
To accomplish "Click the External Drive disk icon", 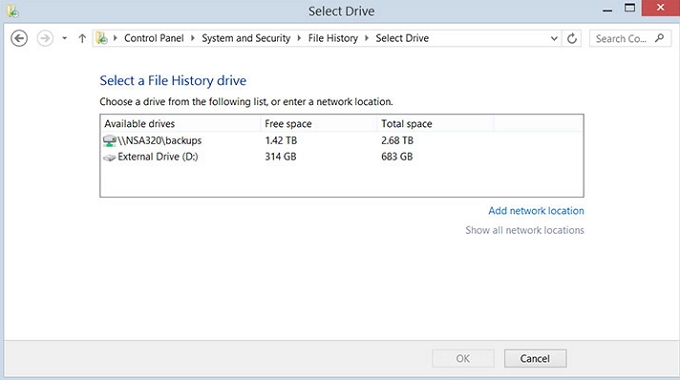I will tap(110, 157).
